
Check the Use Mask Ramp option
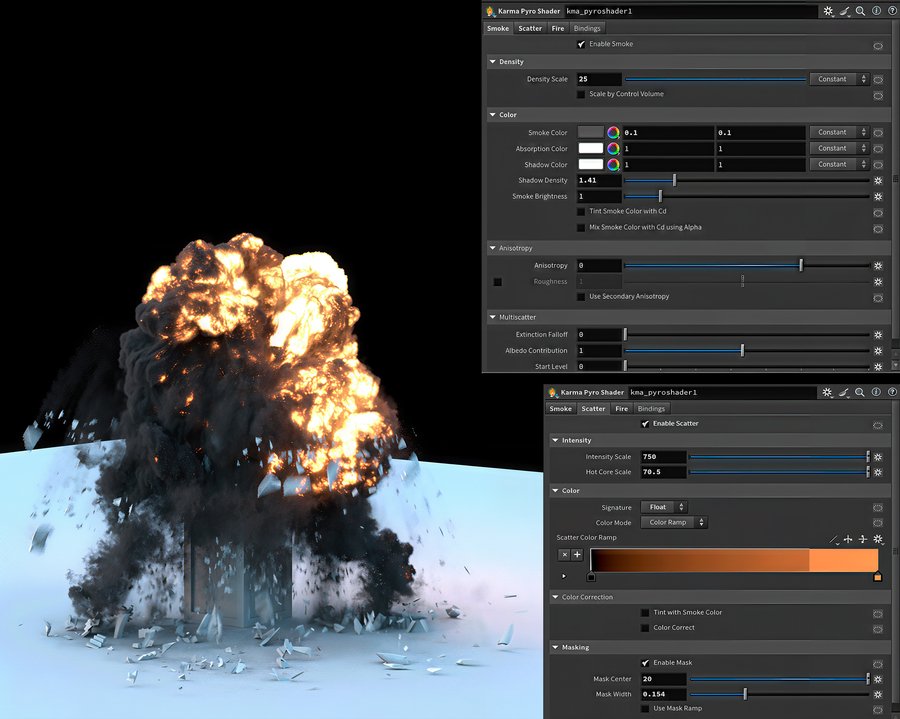click(x=645, y=709)
